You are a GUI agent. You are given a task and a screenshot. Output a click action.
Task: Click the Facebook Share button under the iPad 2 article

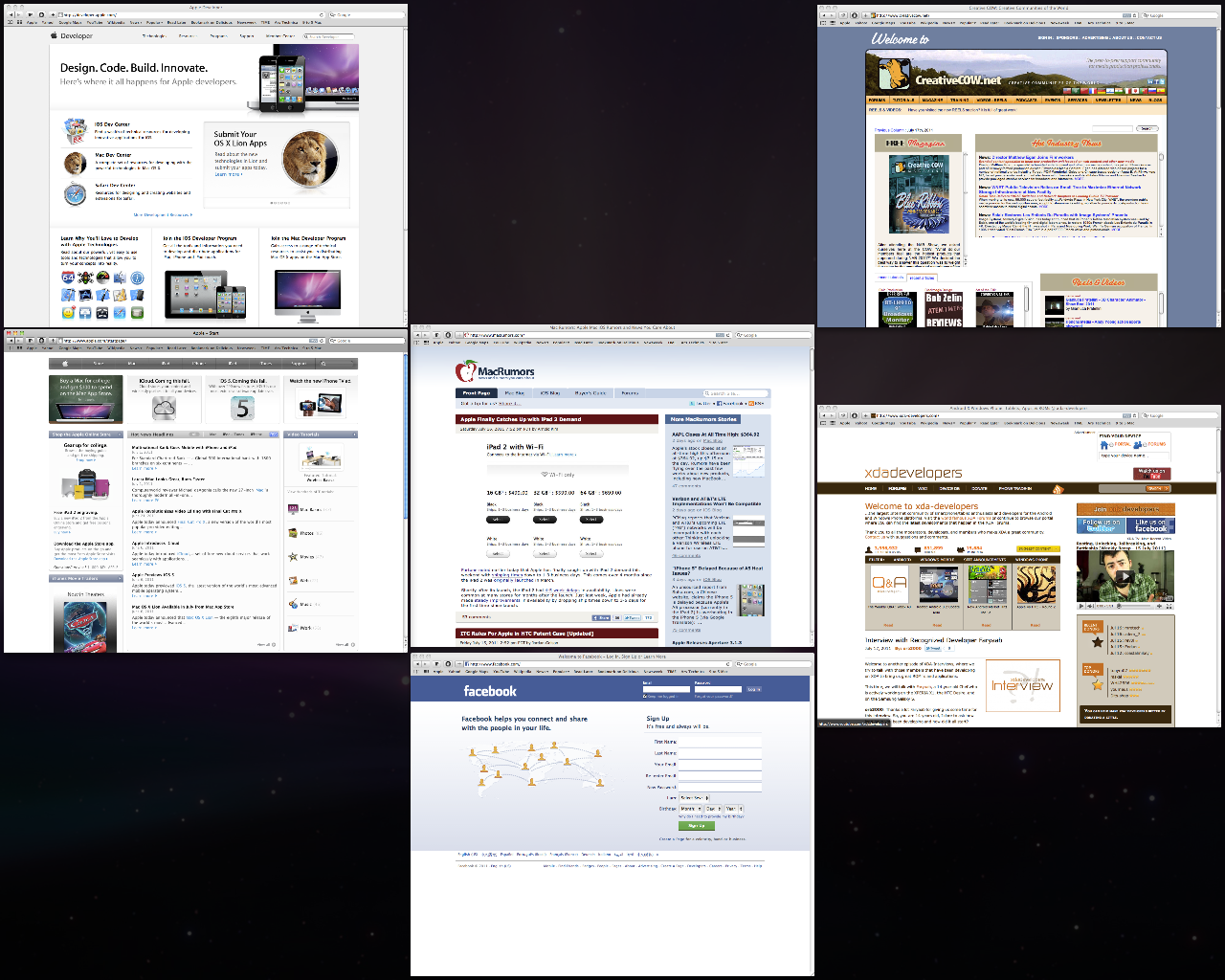click(602, 618)
